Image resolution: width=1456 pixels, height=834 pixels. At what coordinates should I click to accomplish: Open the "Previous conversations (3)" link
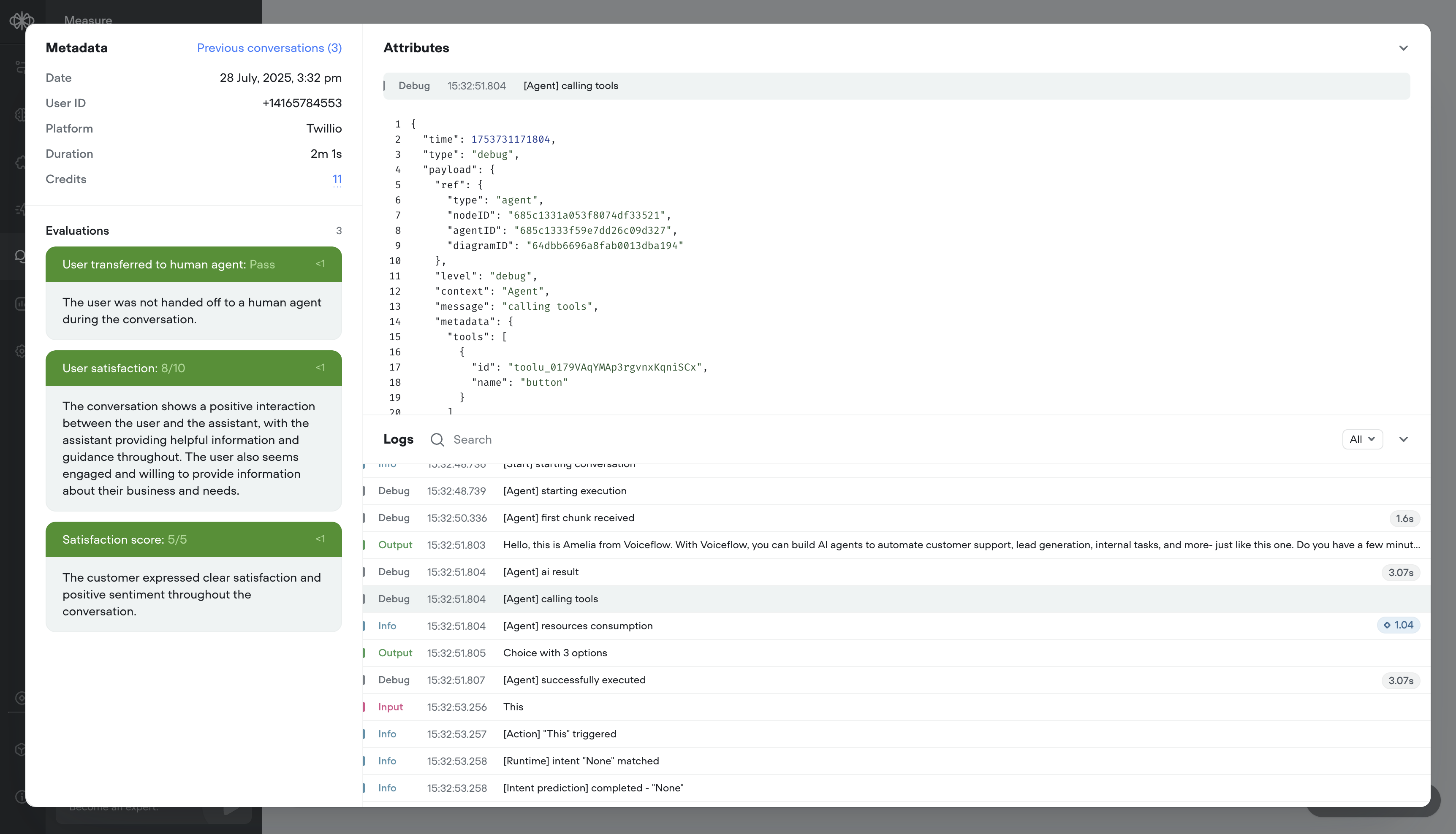[x=269, y=48]
